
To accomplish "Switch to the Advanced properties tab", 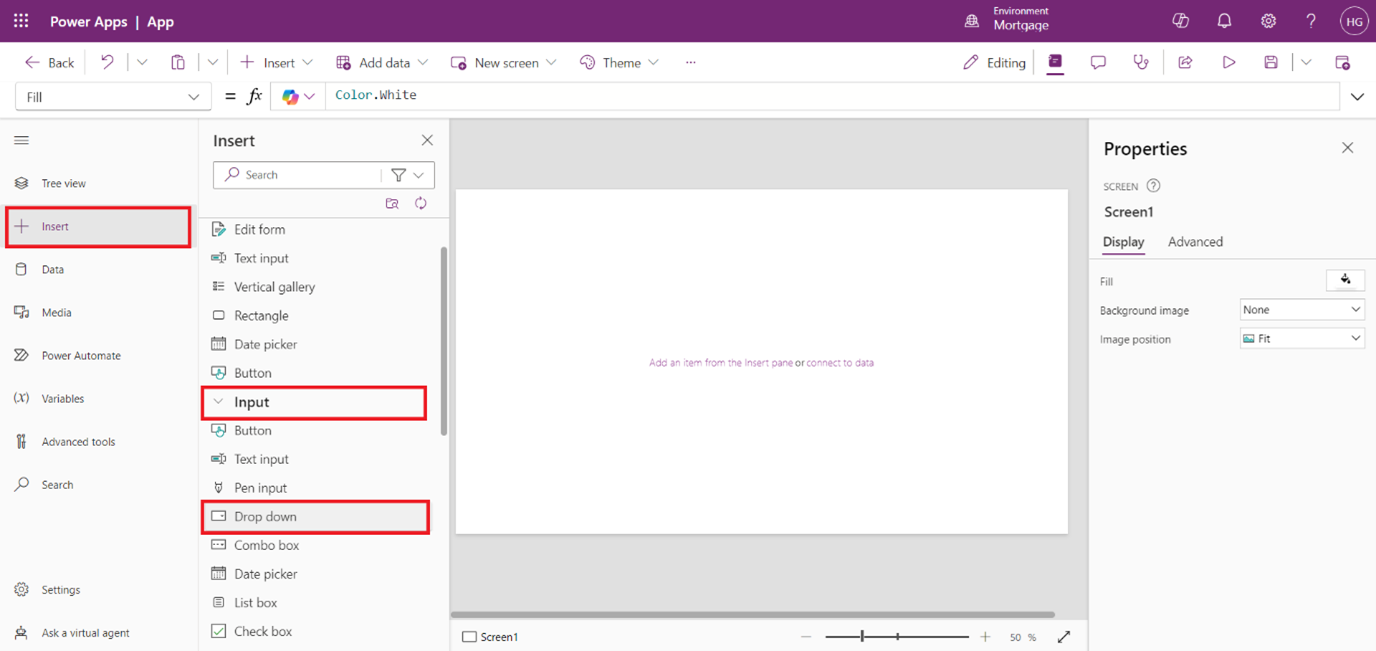I will click(1195, 242).
